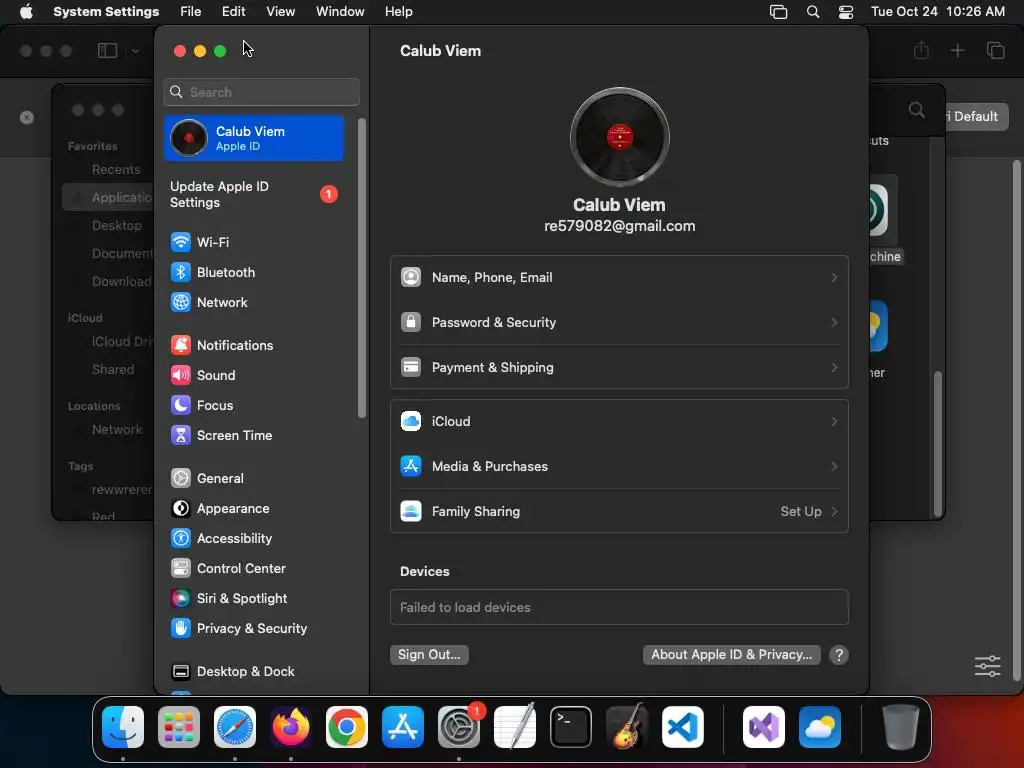Click the Share icon in Safari toolbar

[921, 50]
